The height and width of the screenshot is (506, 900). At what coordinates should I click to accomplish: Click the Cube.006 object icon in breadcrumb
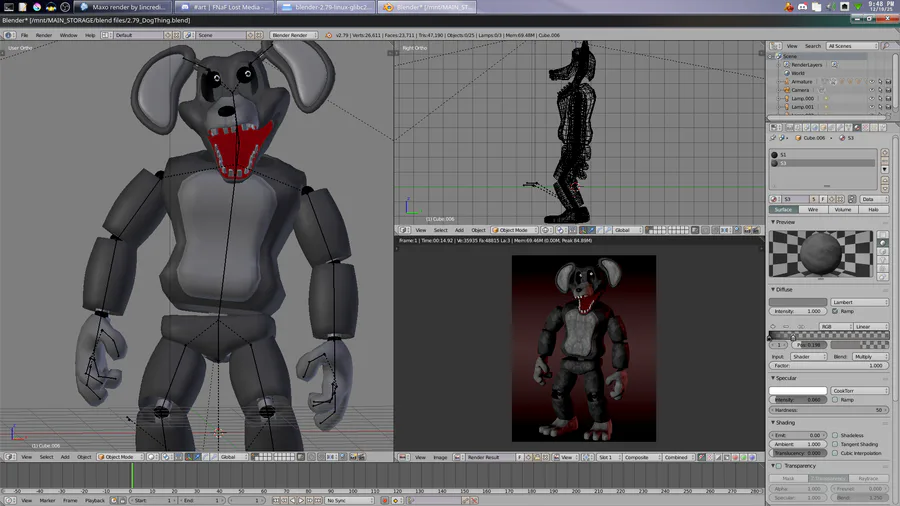tap(799, 138)
